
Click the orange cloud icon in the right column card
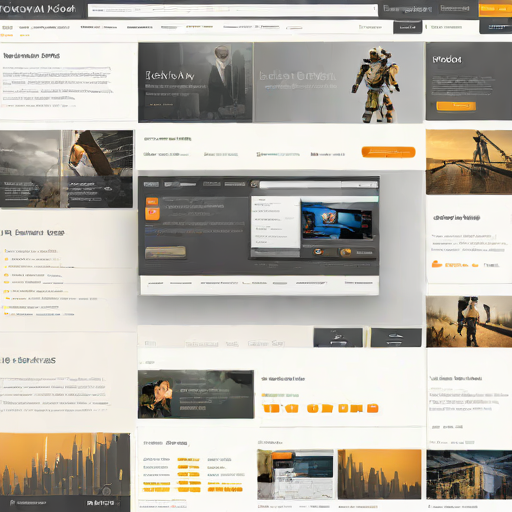[437, 264]
